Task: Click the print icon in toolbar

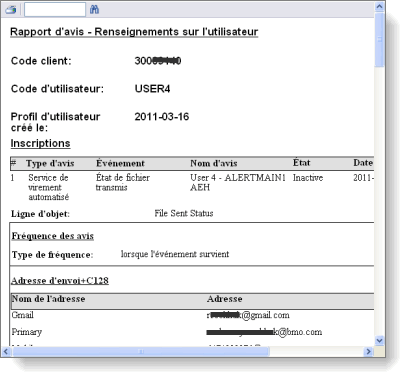Action: pyautogui.click(x=11, y=9)
